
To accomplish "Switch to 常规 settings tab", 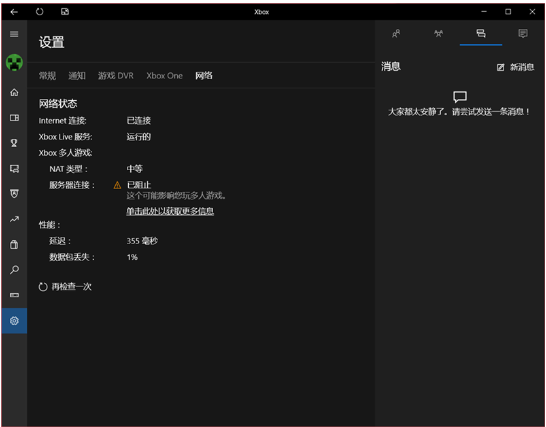I will (x=47, y=76).
